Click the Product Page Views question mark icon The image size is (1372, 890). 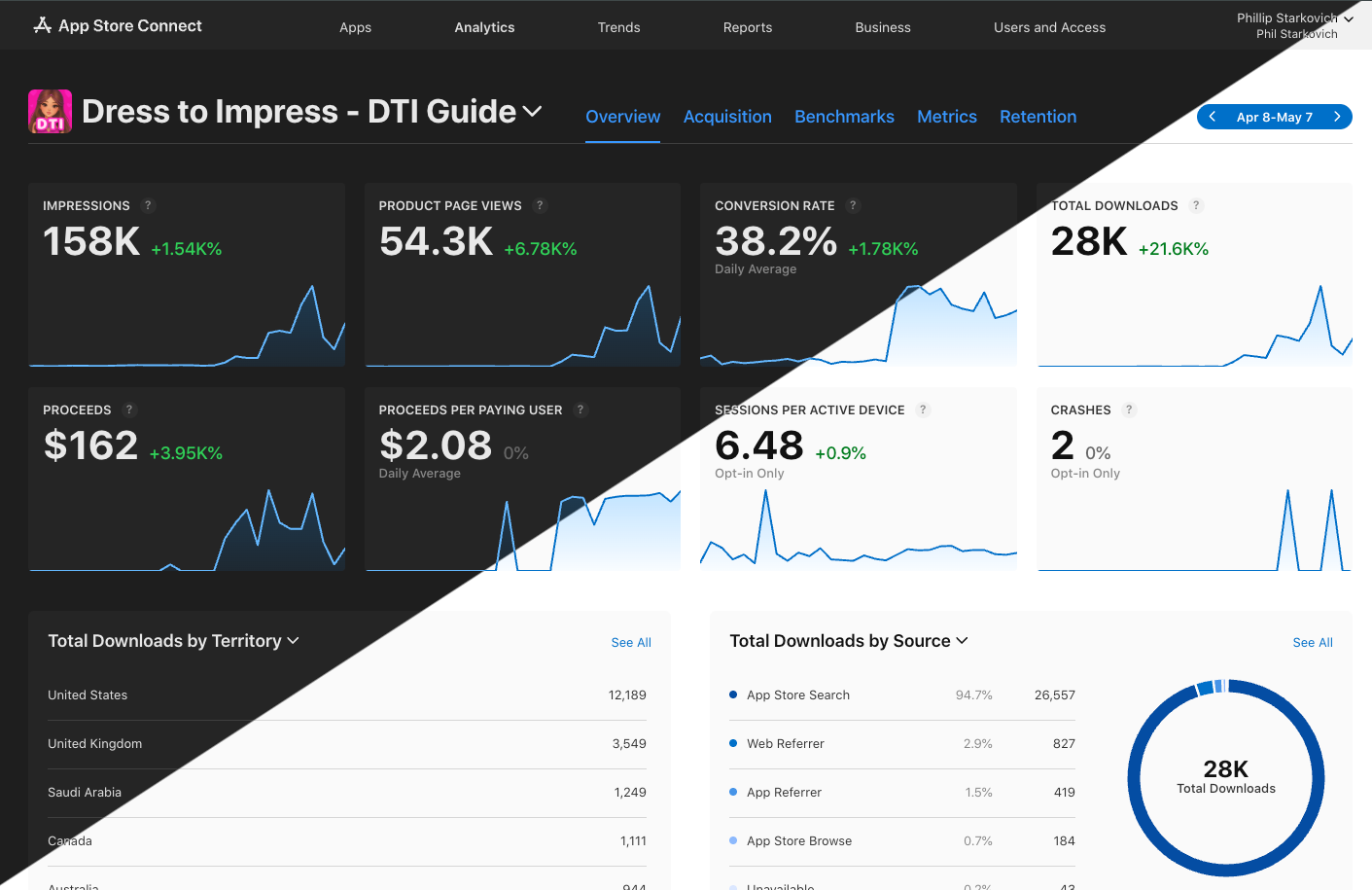tap(541, 205)
